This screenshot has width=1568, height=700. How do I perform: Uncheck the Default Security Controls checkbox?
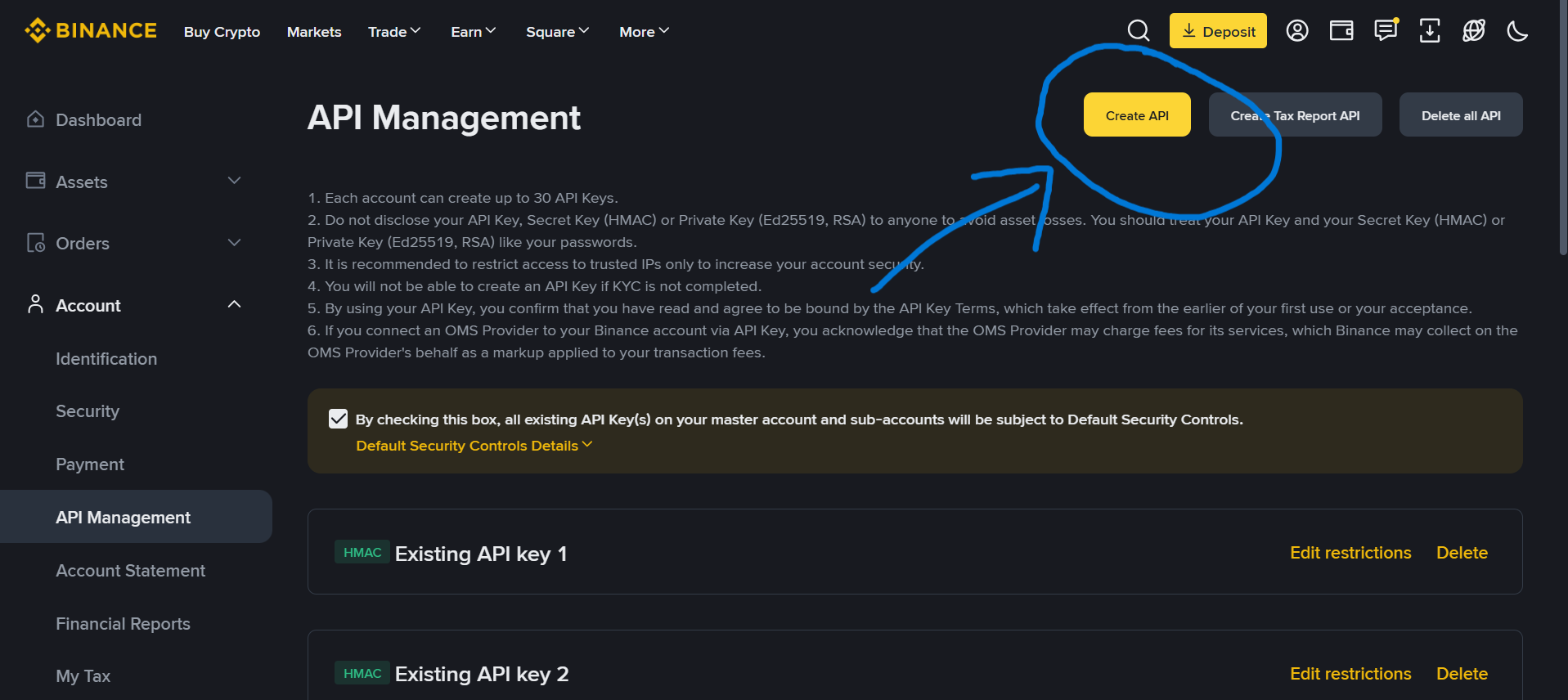[338, 419]
